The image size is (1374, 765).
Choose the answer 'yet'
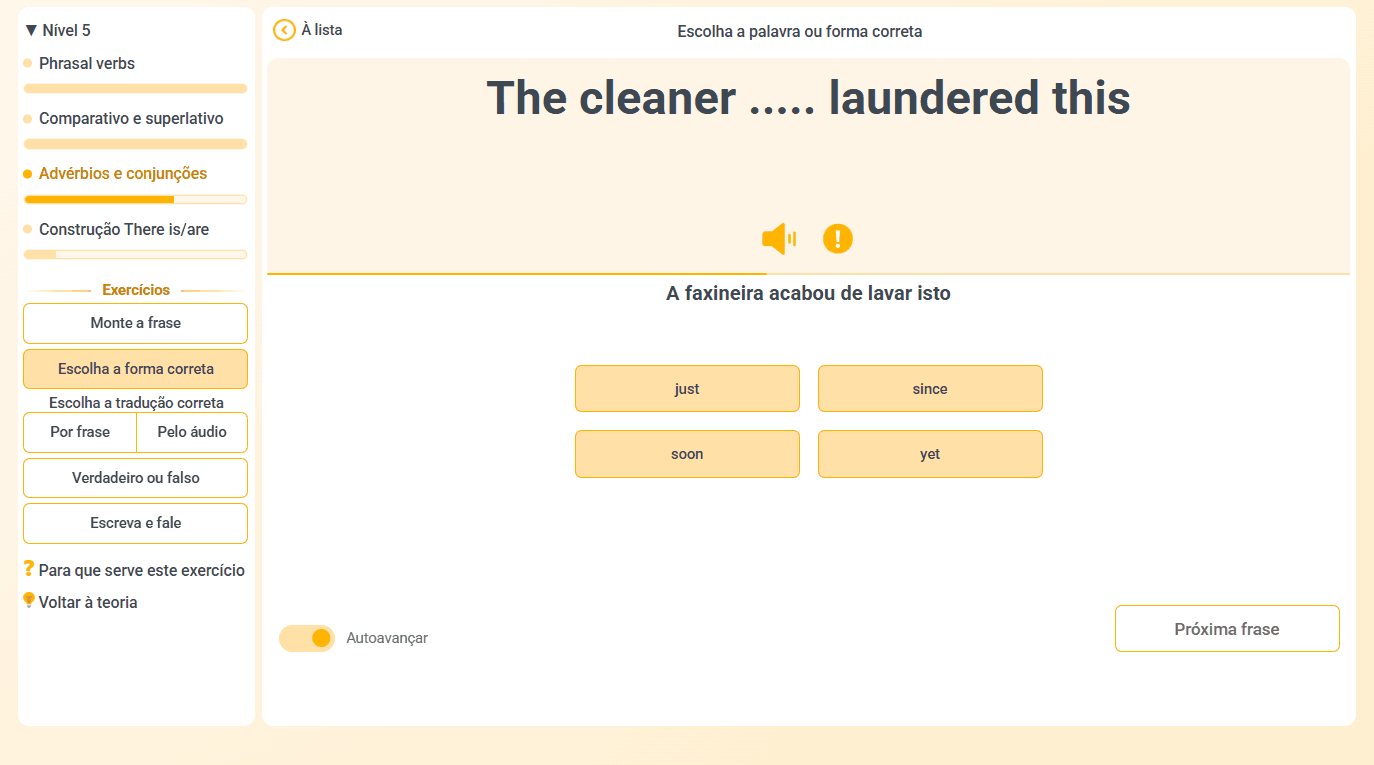(930, 454)
